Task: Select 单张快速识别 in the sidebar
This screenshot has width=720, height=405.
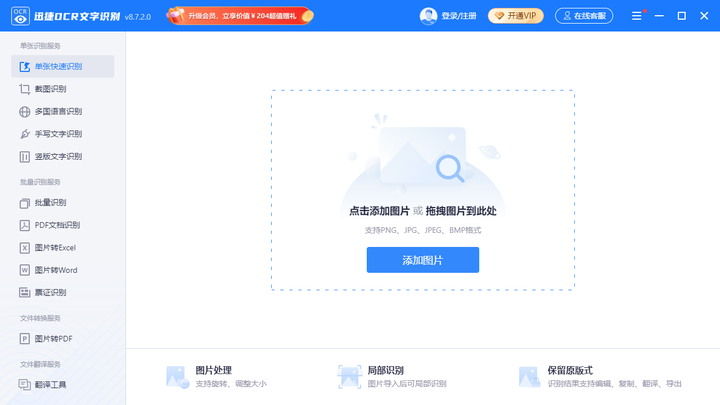Action: [62, 67]
